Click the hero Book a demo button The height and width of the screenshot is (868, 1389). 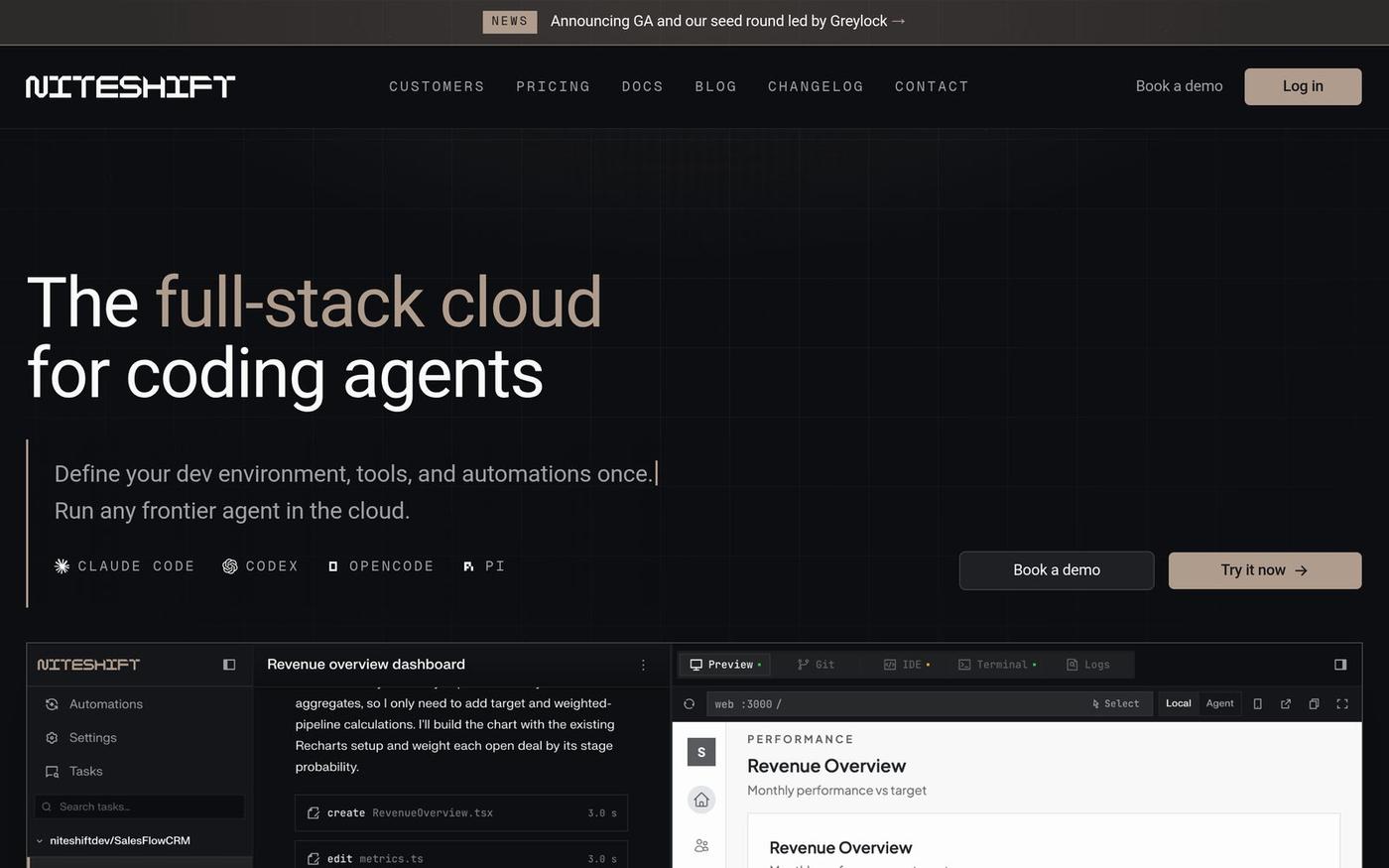(x=1057, y=570)
